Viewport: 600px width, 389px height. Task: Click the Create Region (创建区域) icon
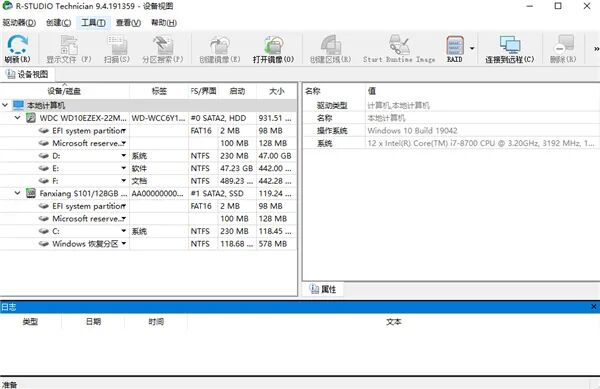coord(330,49)
